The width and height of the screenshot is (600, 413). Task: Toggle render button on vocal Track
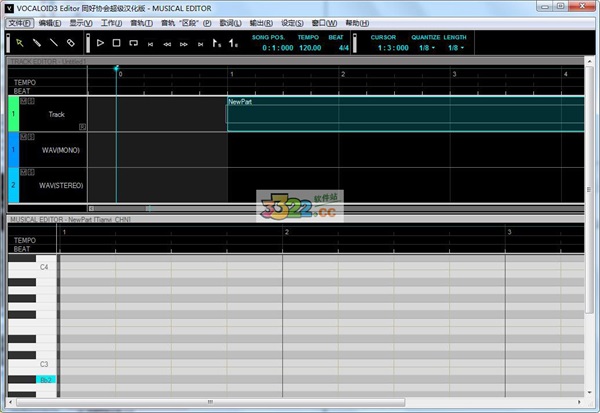(82, 126)
